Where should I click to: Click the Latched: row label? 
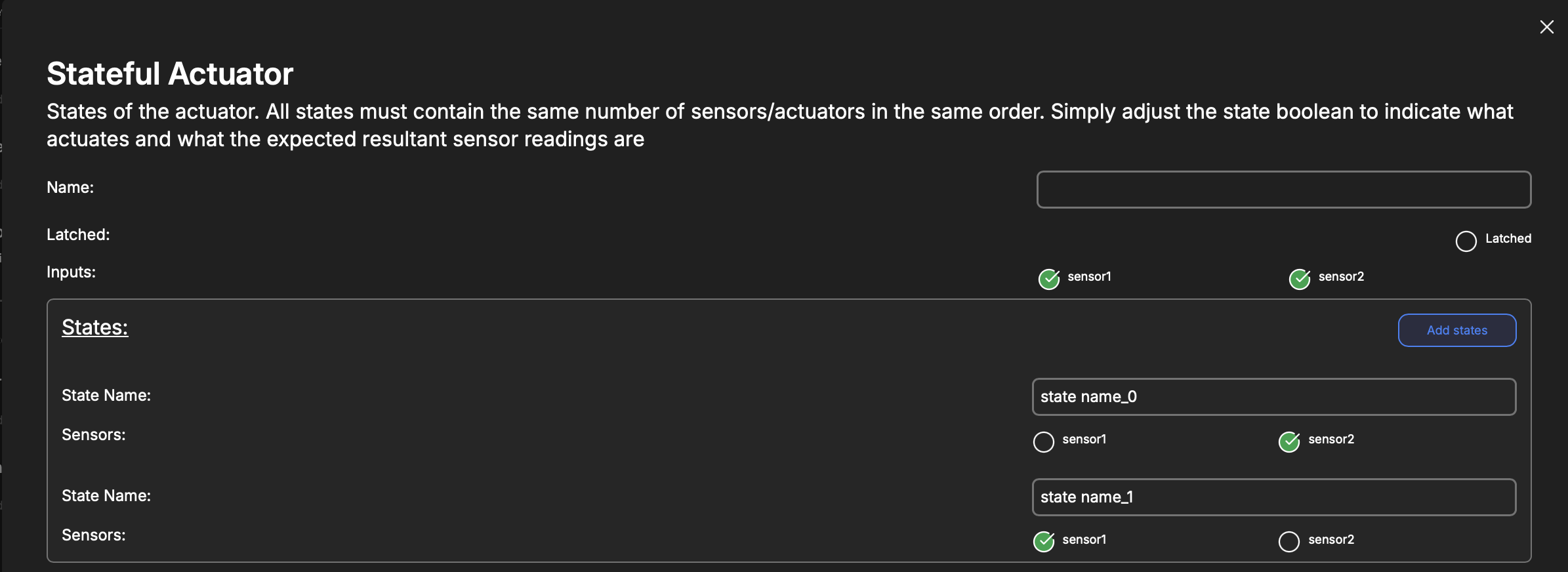[78, 235]
